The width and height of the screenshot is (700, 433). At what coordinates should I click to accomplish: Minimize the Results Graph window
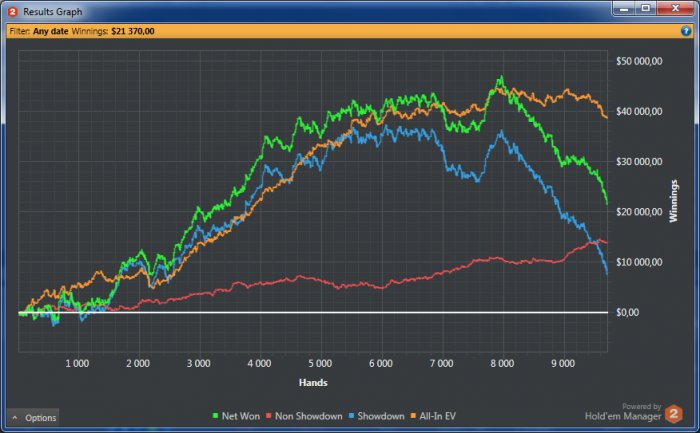pos(624,8)
